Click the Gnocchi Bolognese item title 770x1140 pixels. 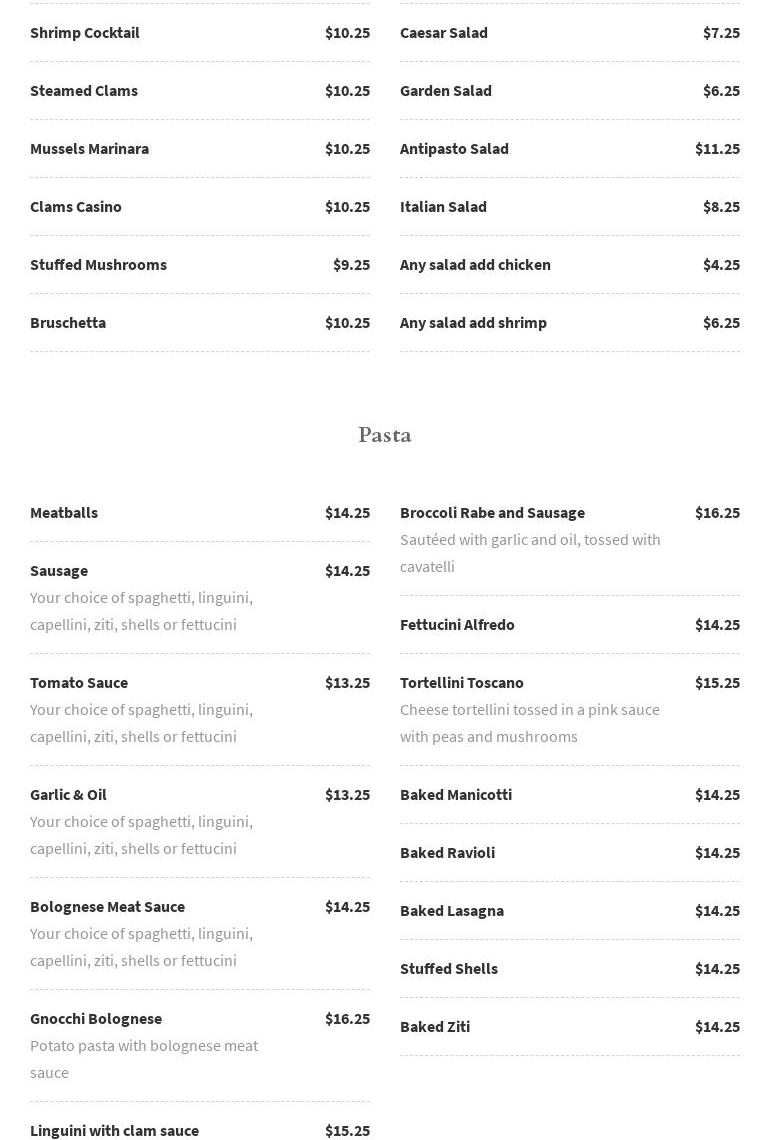pyautogui.click(x=96, y=1019)
